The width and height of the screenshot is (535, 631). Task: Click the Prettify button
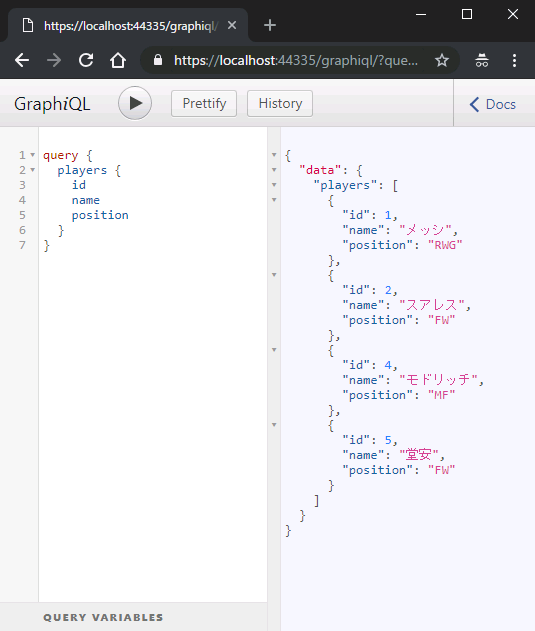coord(204,104)
